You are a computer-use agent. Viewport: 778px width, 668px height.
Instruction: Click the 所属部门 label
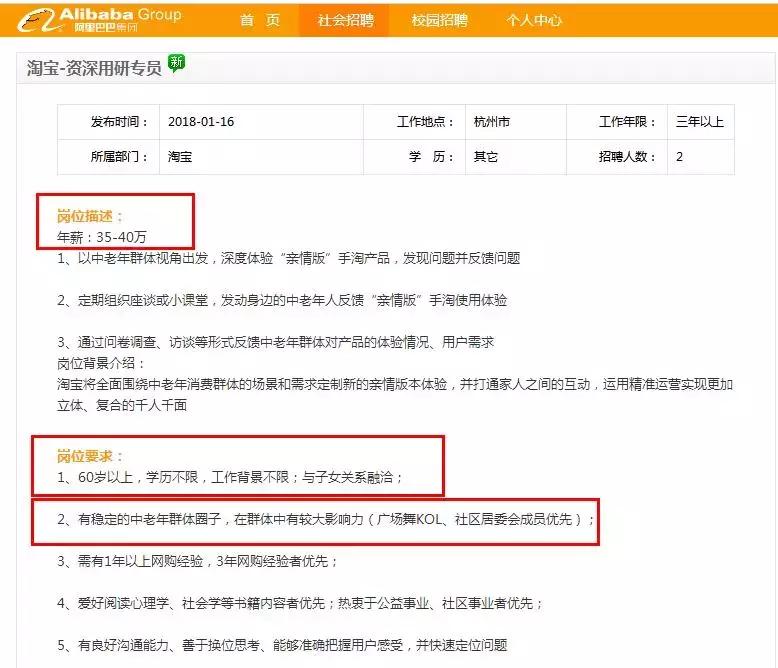click(x=119, y=157)
